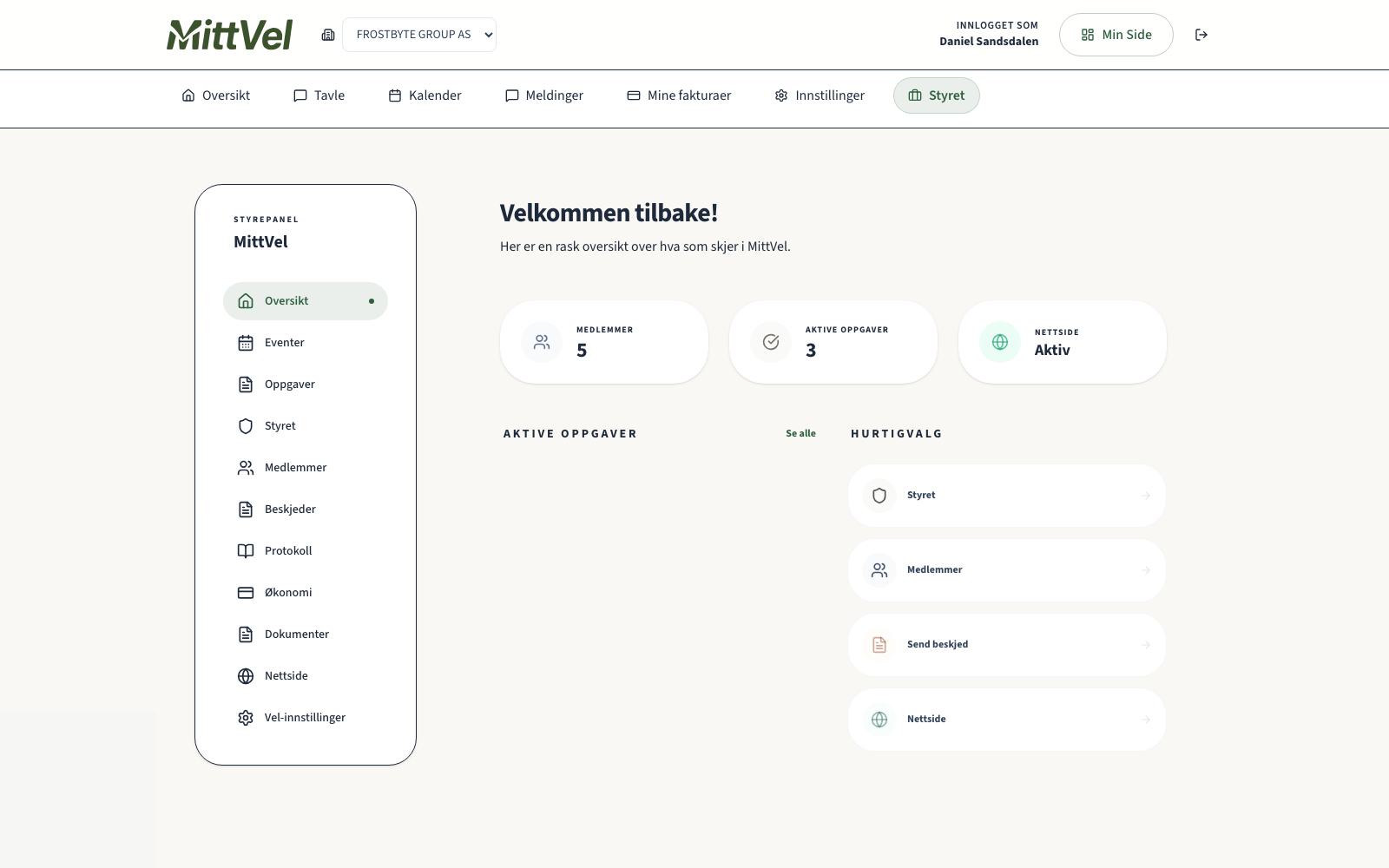Expand the FROSTBYTE GROUP AS organization dropdown
Image resolution: width=1389 pixels, height=868 pixels.
coord(419,35)
